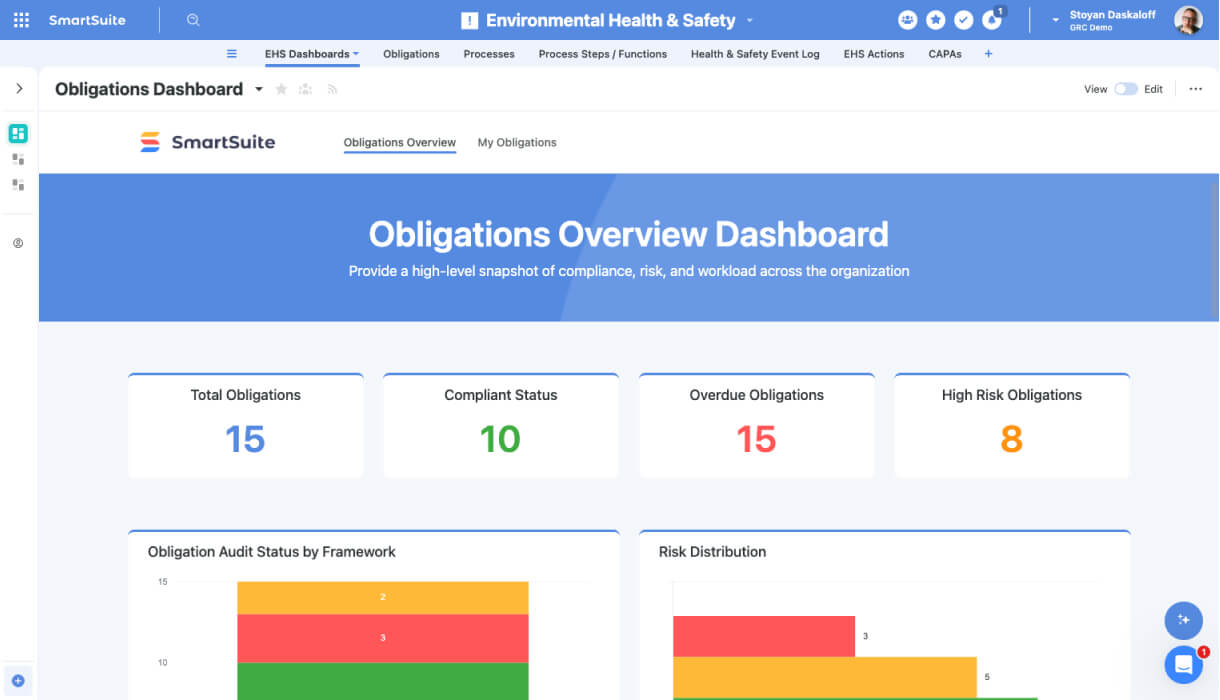Click the feed icon beside dashboard title
The height and width of the screenshot is (700, 1220).
332,89
